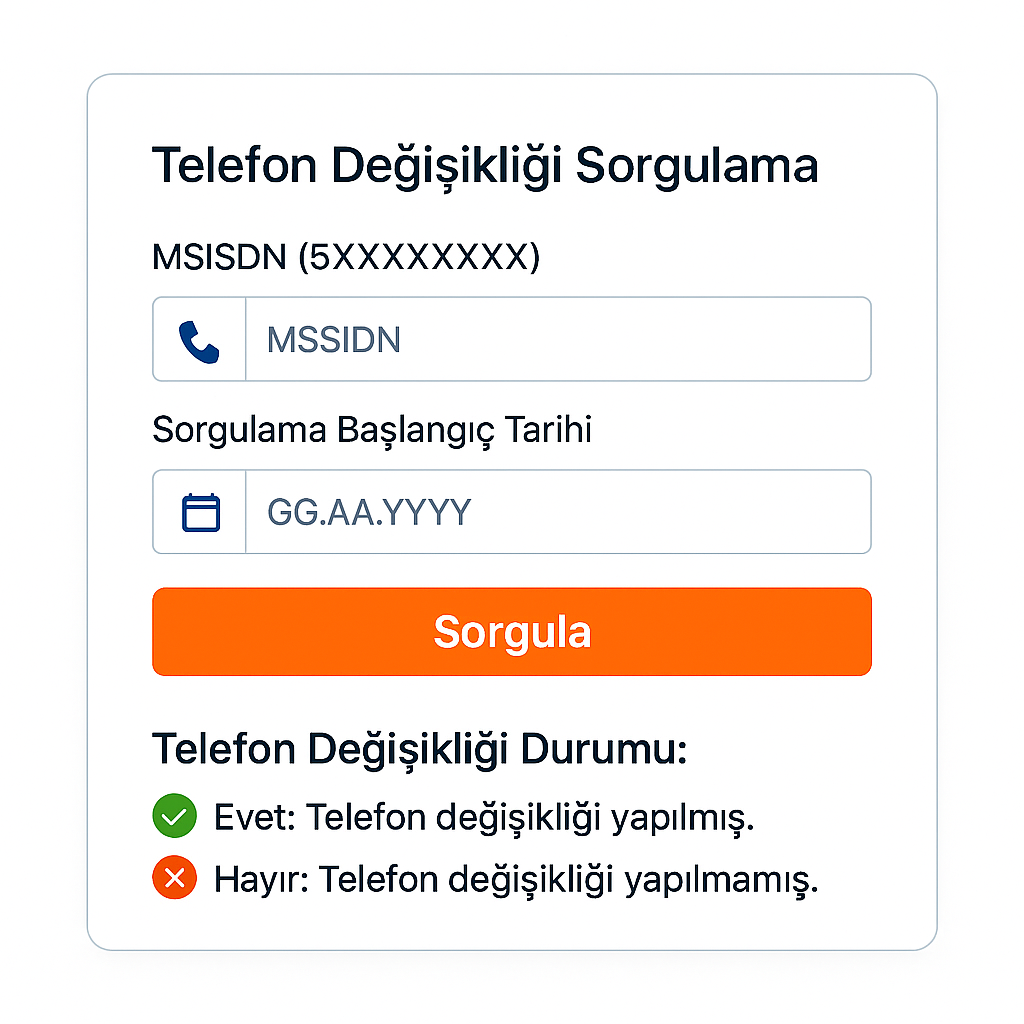Viewport: 1024px width, 1024px height.
Task: Click the MSISDN (5XXXXXXXXX) field label
Action: click(x=346, y=257)
